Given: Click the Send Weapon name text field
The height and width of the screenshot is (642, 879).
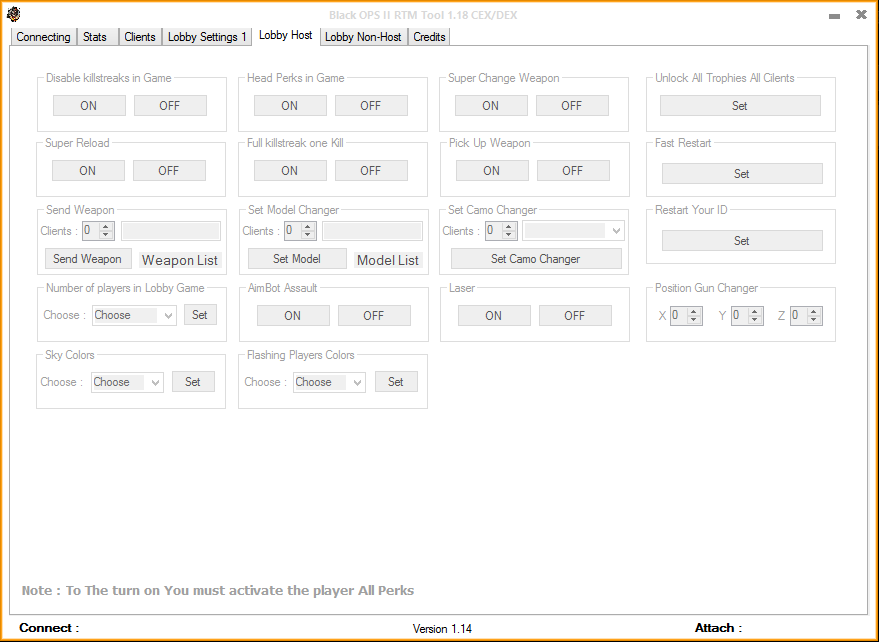Looking at the screenshot, I should [171, 230].
